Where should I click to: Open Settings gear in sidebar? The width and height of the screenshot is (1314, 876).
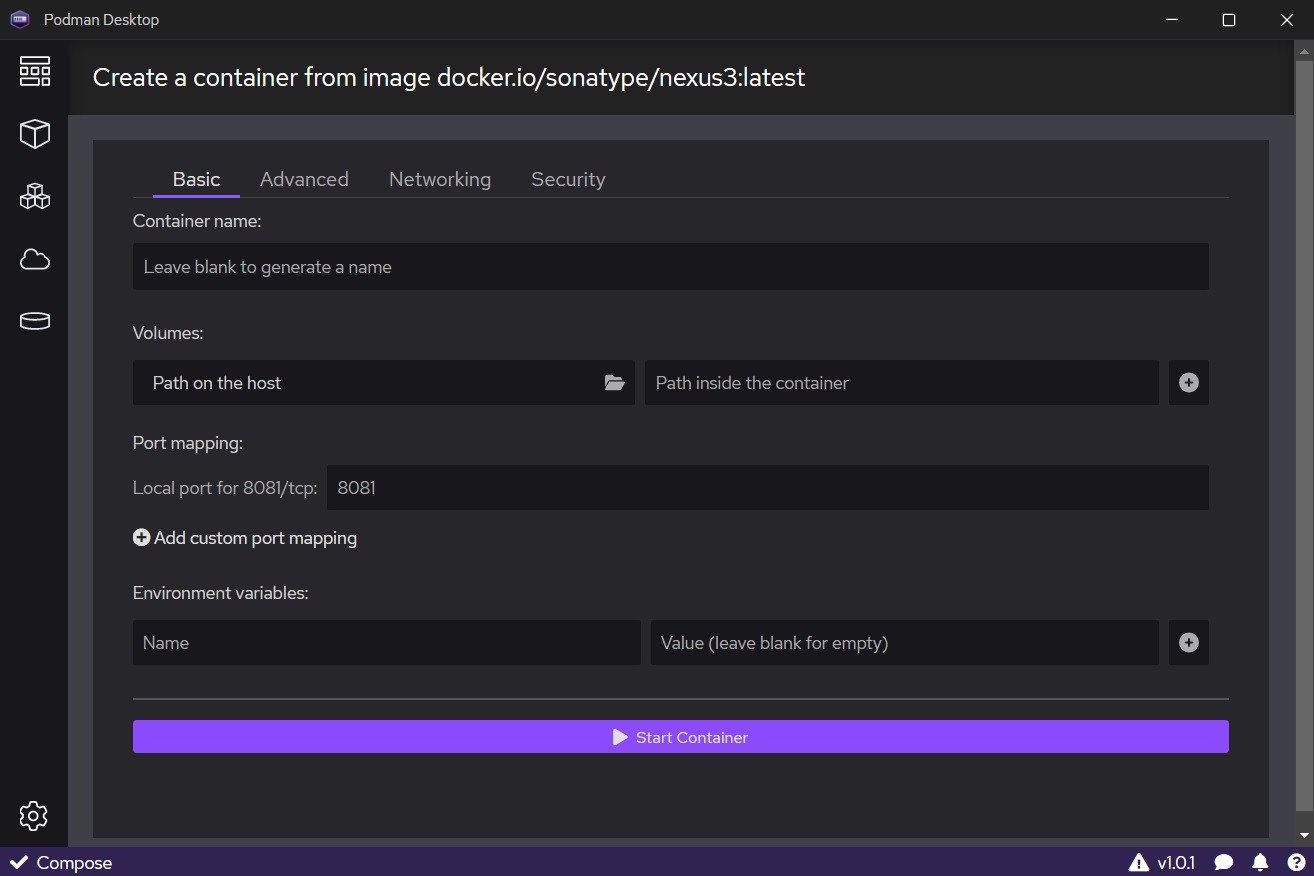coord(34,816)
